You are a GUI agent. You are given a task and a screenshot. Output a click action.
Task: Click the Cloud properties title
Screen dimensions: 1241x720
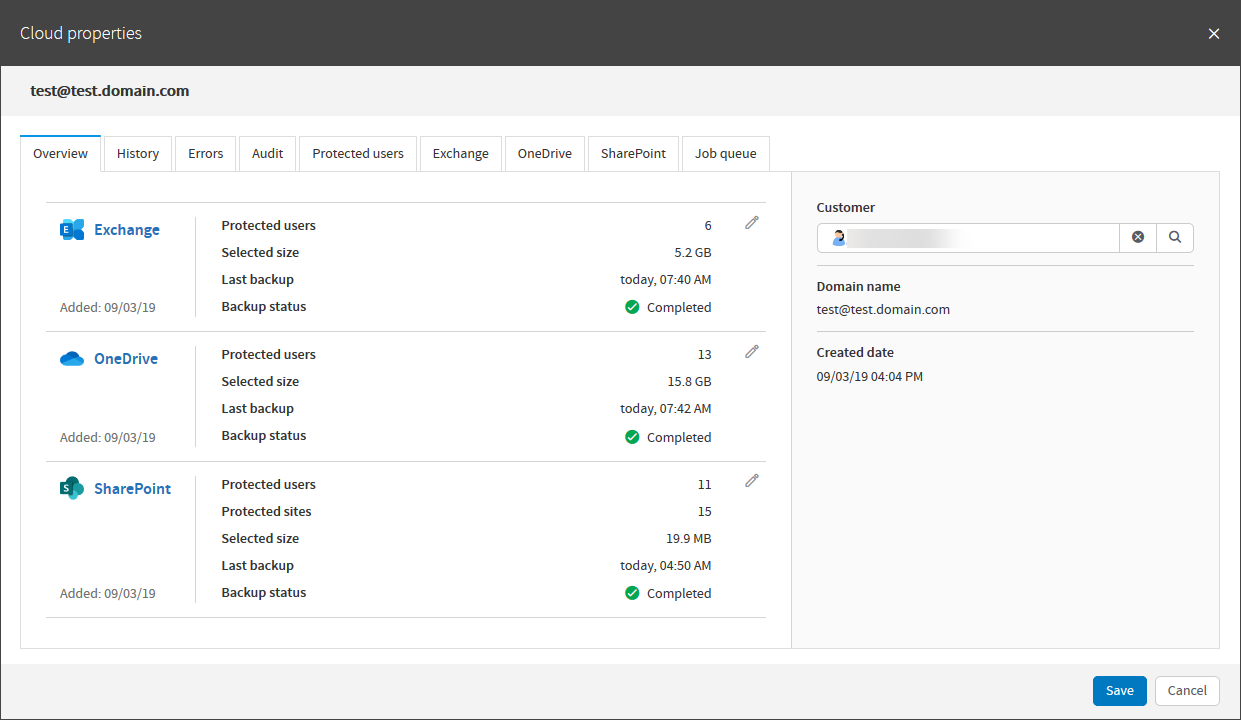81,34
